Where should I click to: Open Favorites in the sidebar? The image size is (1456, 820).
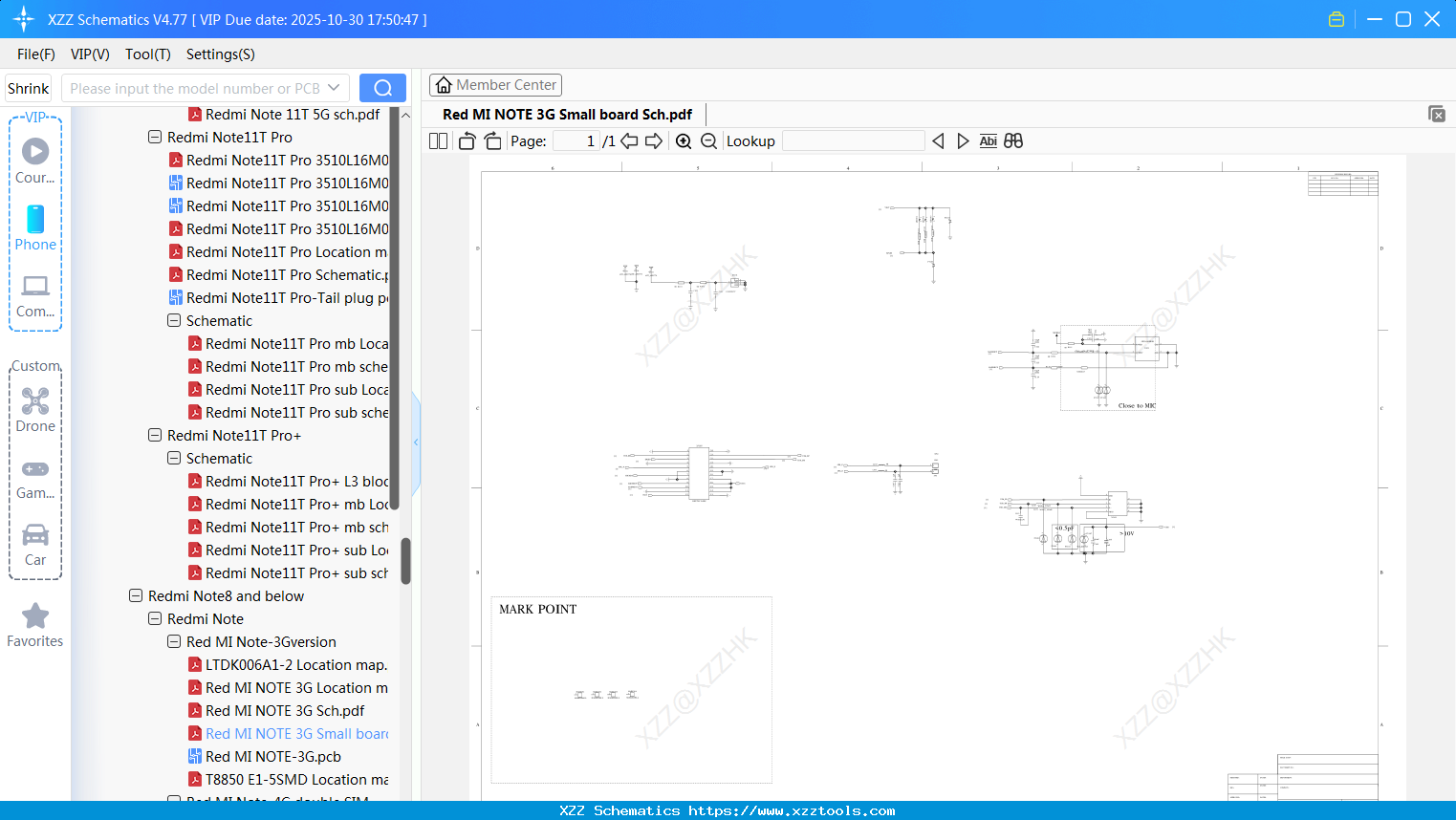tap(35, 625)
